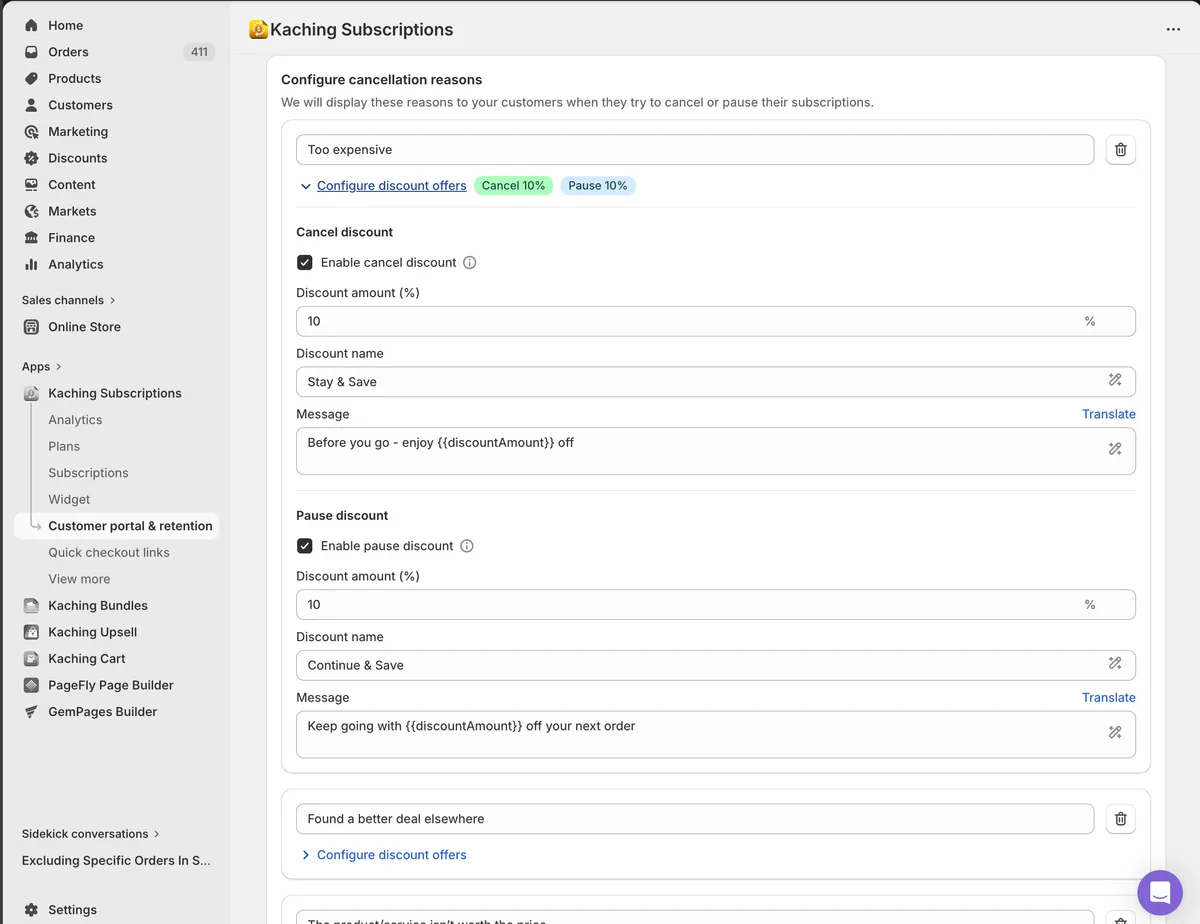Image resolution: width=1200 pixels, height=924 pixels.
Task: Click the 'Found a better deal elsewhere' field
Action: coord(695,819)
